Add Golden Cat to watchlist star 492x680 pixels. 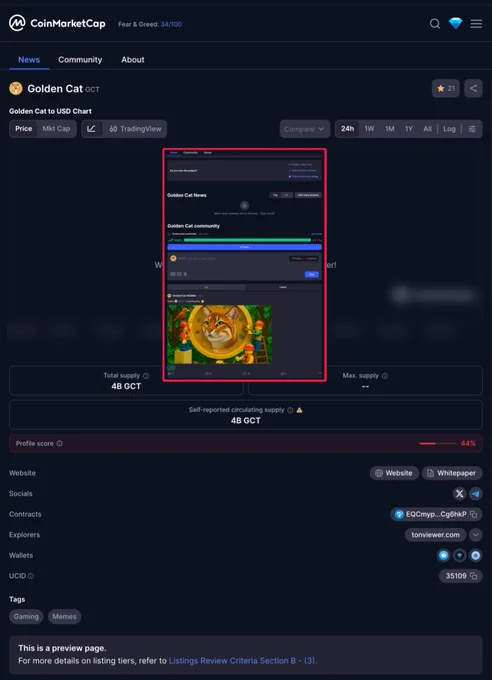pyautogui.click(x=446, y=88)
